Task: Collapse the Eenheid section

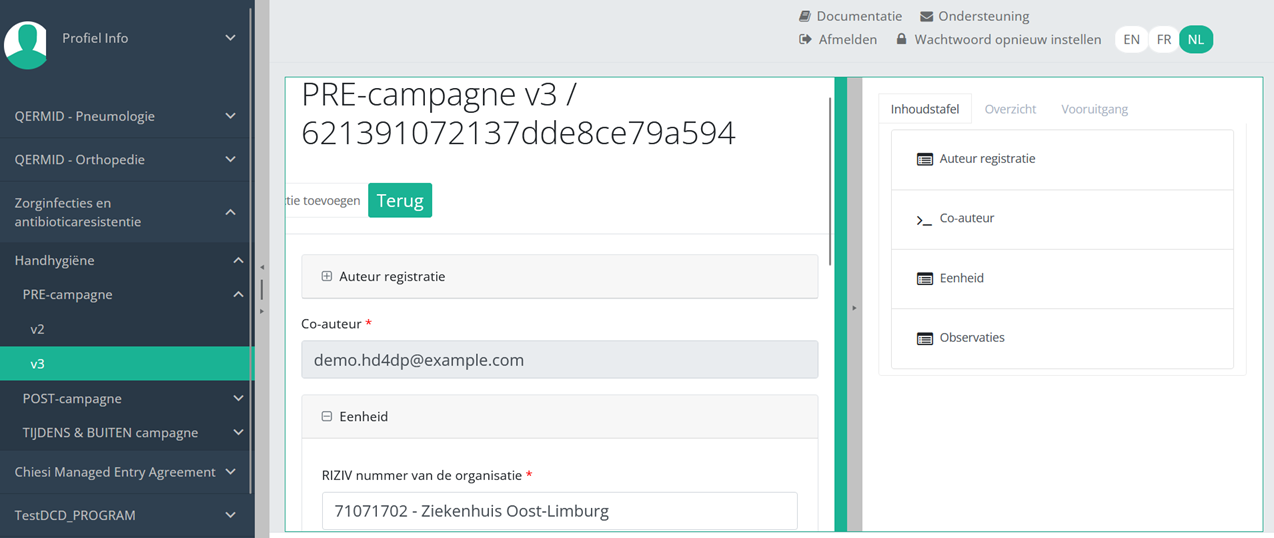Action: tap(327, 416)
